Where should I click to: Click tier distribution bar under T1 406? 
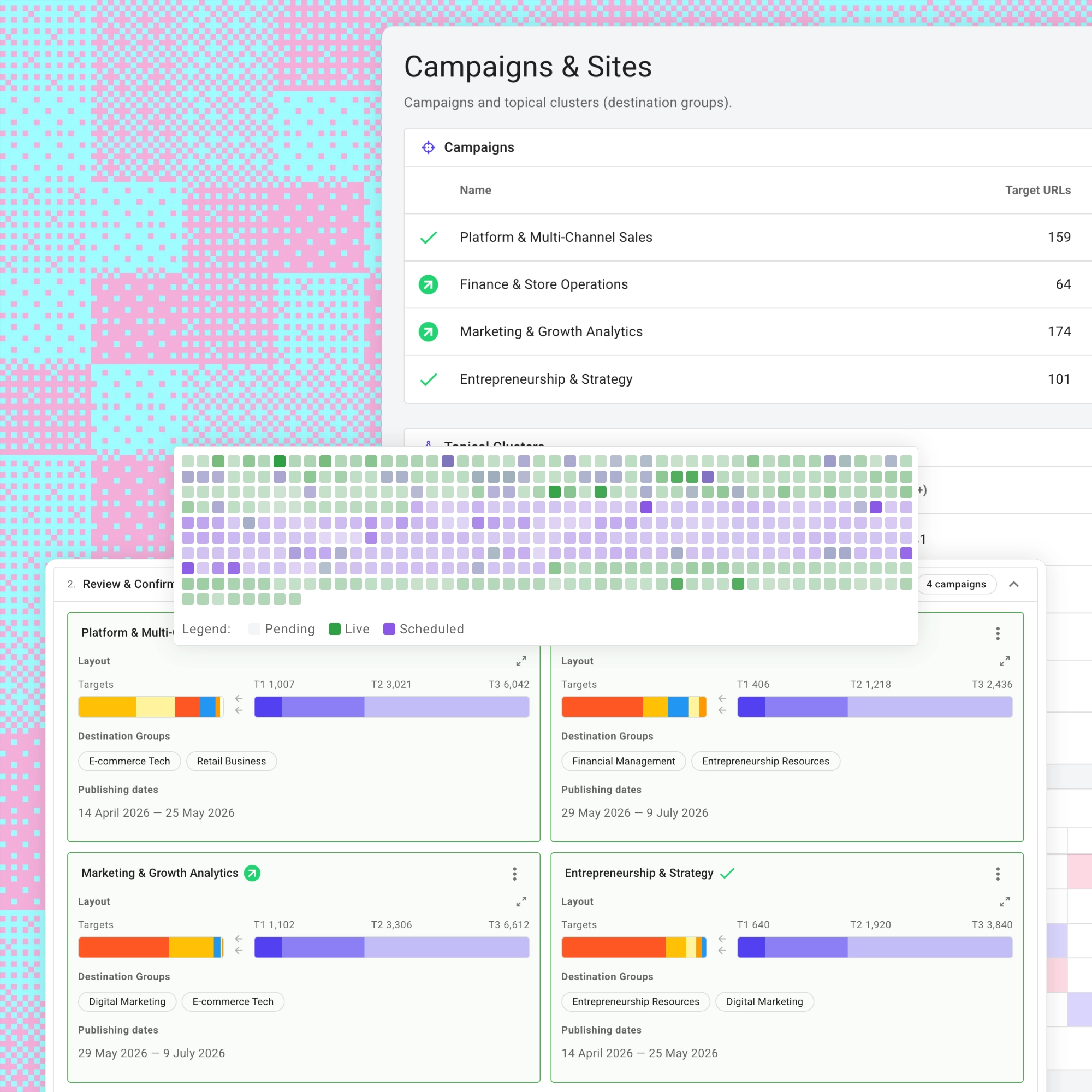875,707
